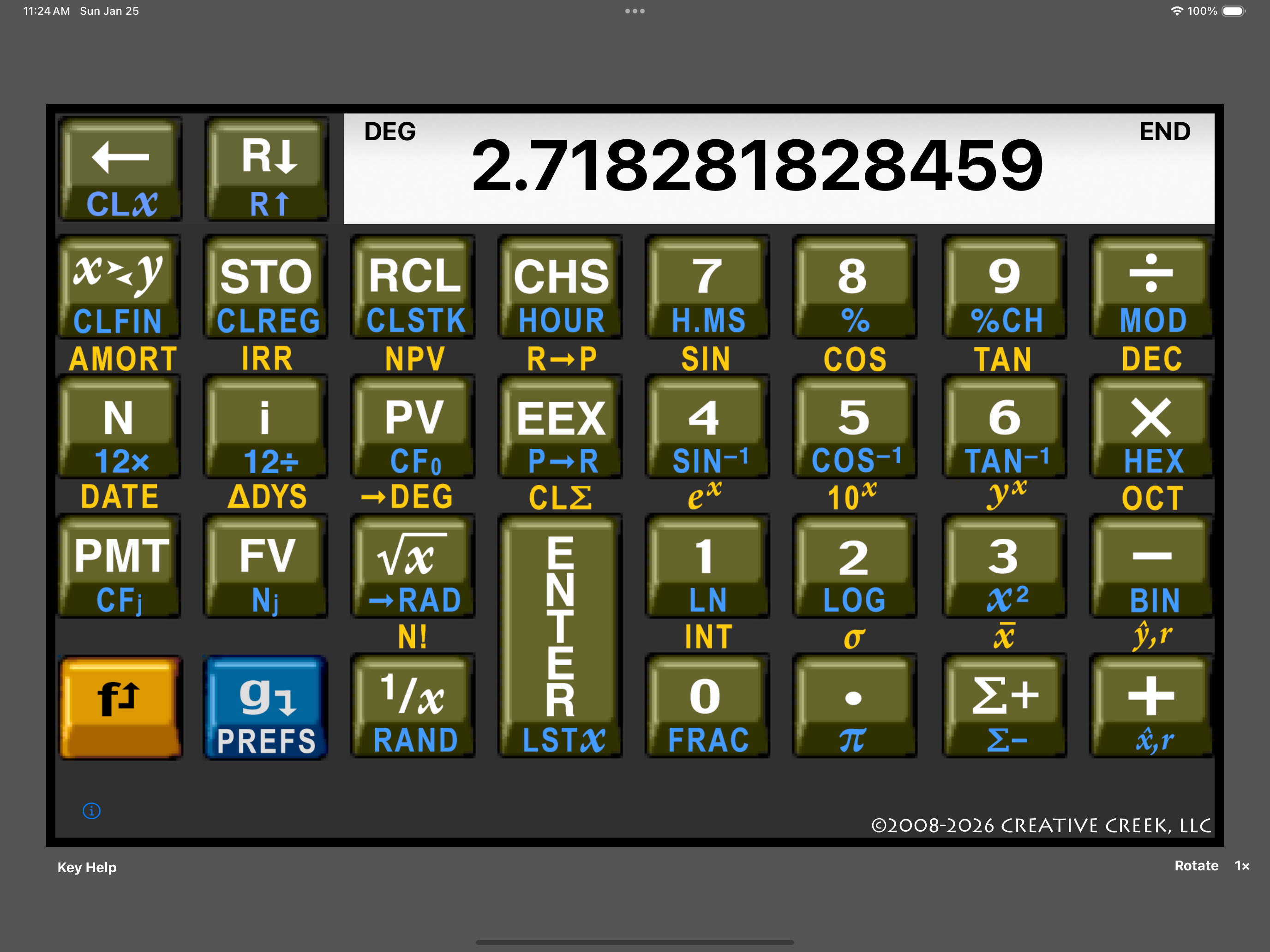Tap the number 5 key

tap(855, 427)
